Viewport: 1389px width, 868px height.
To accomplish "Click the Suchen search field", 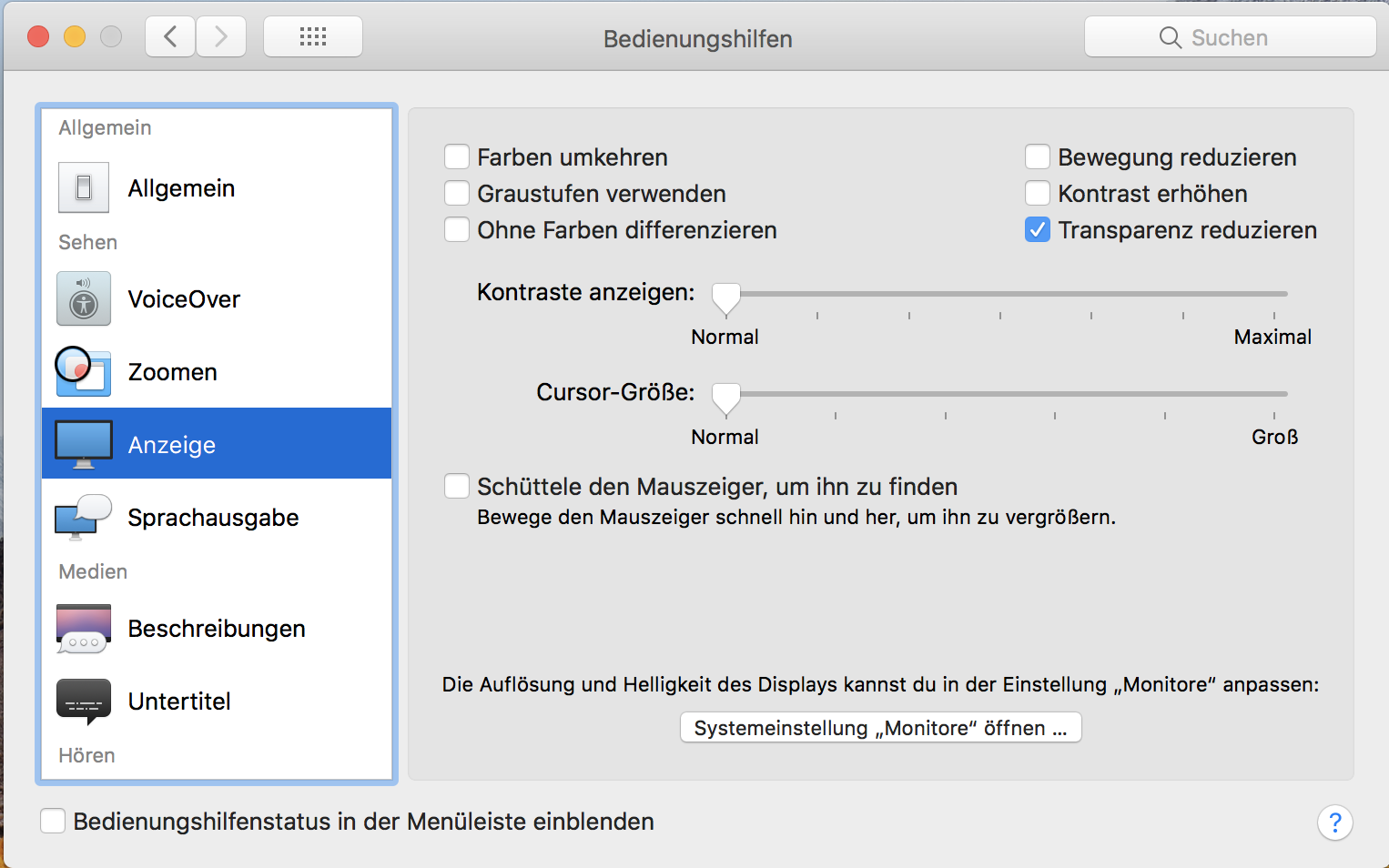I will pyautogui.click(x=1230, y=37).
